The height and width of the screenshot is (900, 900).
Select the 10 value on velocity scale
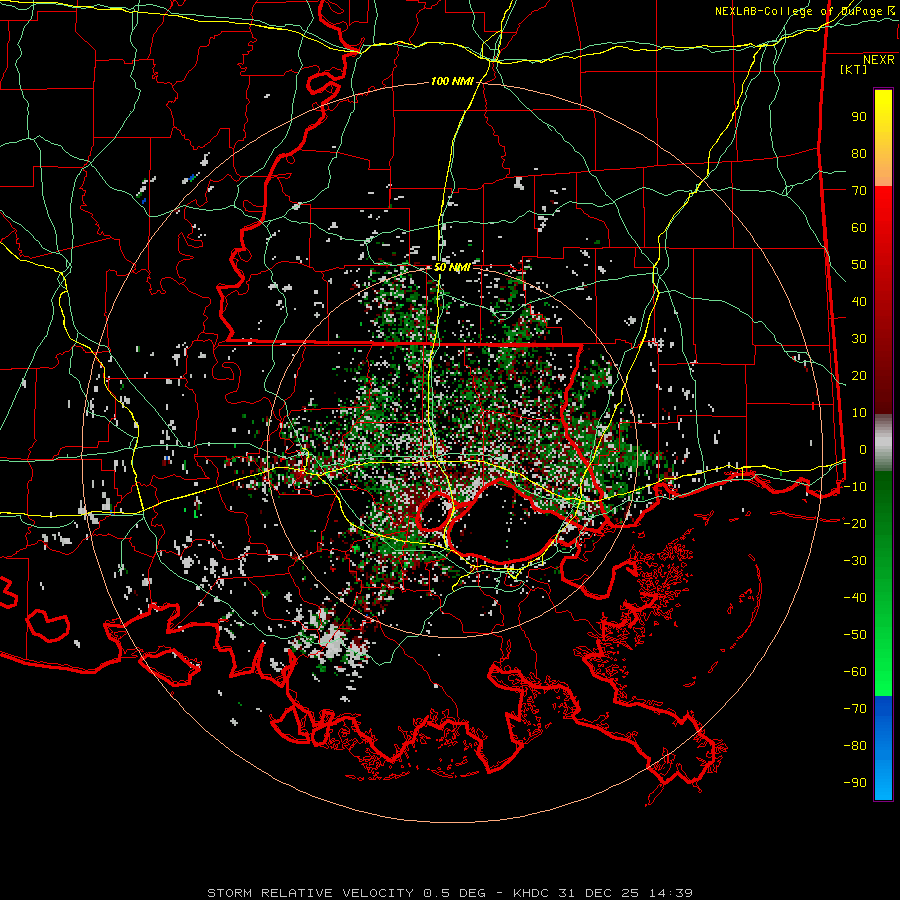pos(859,413)
